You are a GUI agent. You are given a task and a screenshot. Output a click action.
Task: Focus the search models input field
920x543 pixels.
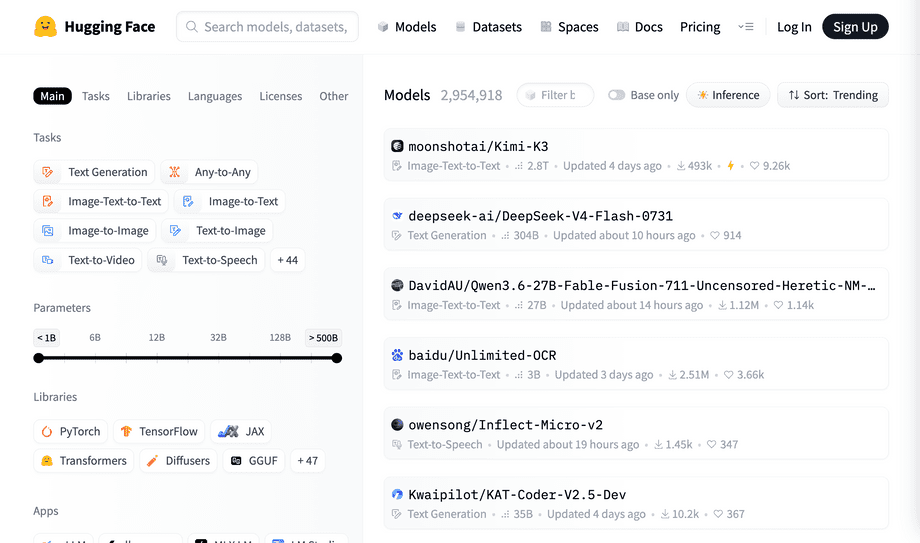268,26
